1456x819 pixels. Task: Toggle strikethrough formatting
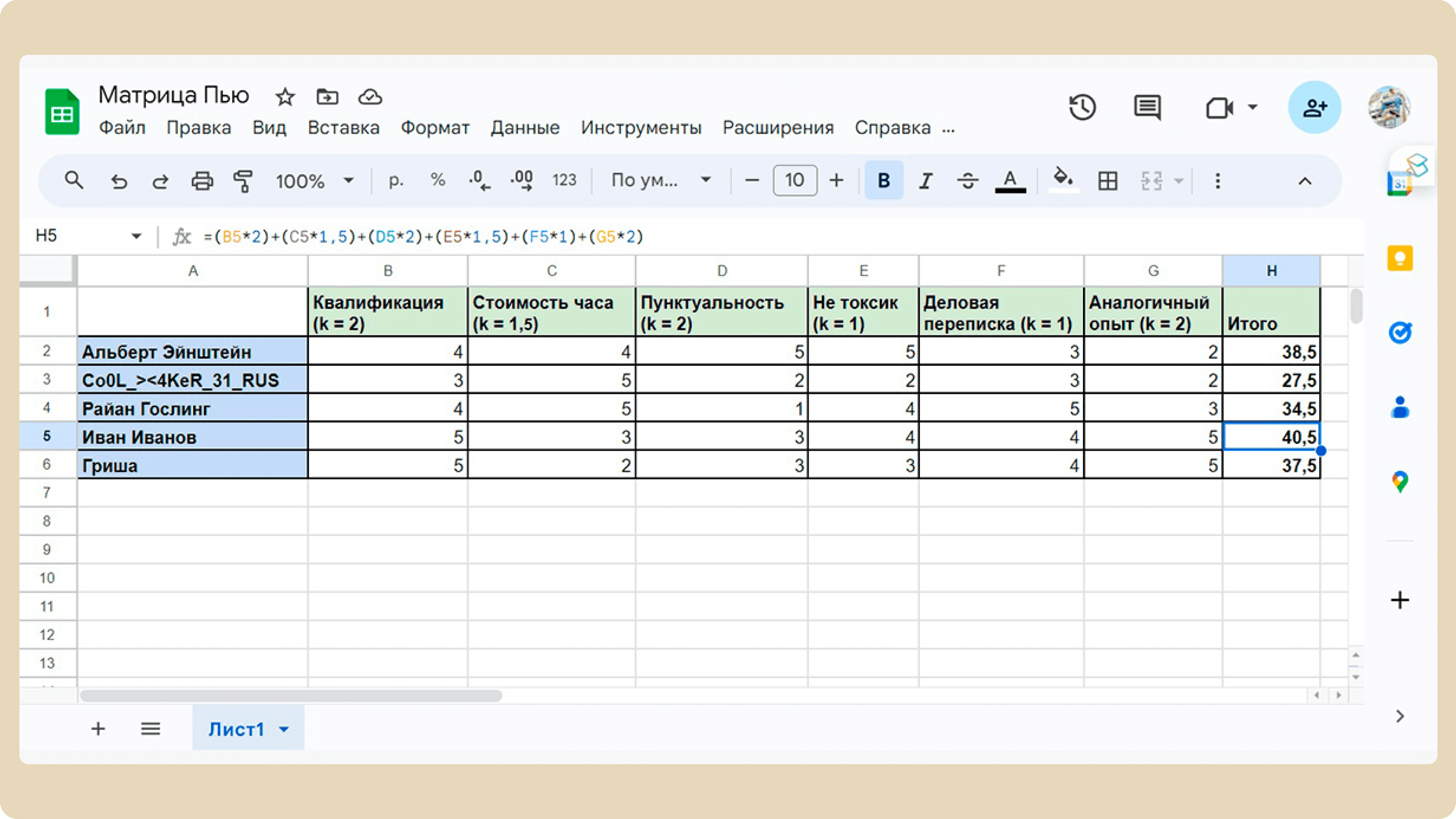pyautogui.click(x=968, y=181)
